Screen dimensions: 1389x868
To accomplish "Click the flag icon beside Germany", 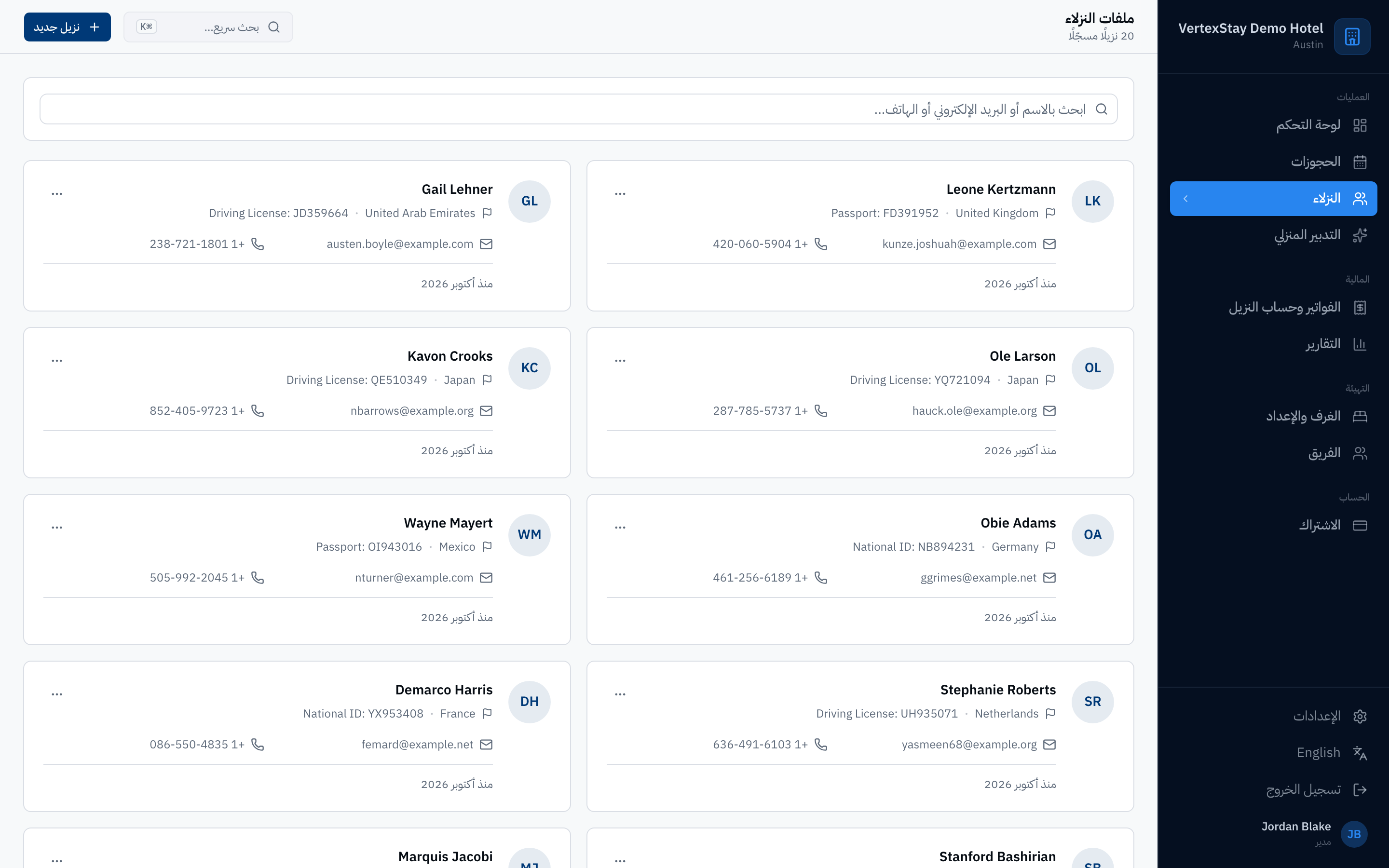I will (x=1050, y=546).
